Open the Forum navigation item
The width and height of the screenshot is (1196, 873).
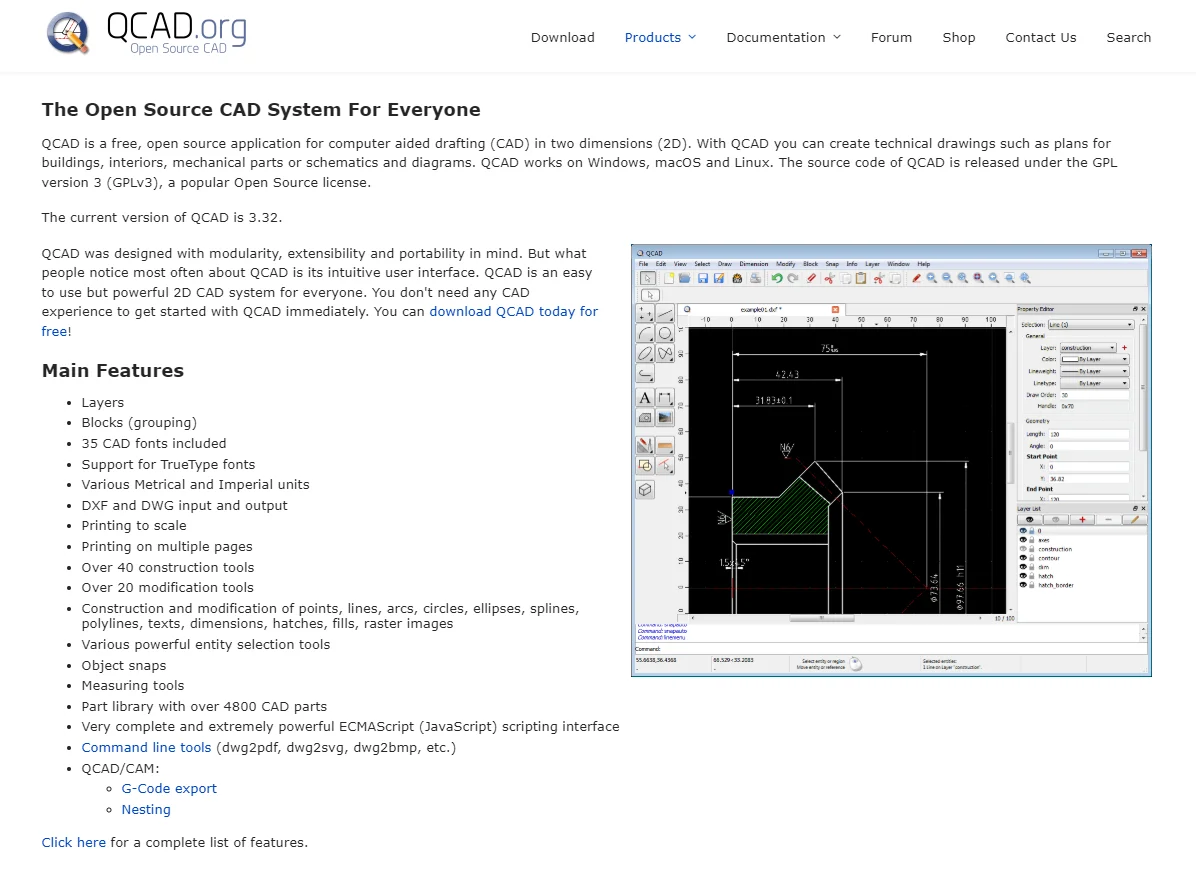tap(891, 37)
